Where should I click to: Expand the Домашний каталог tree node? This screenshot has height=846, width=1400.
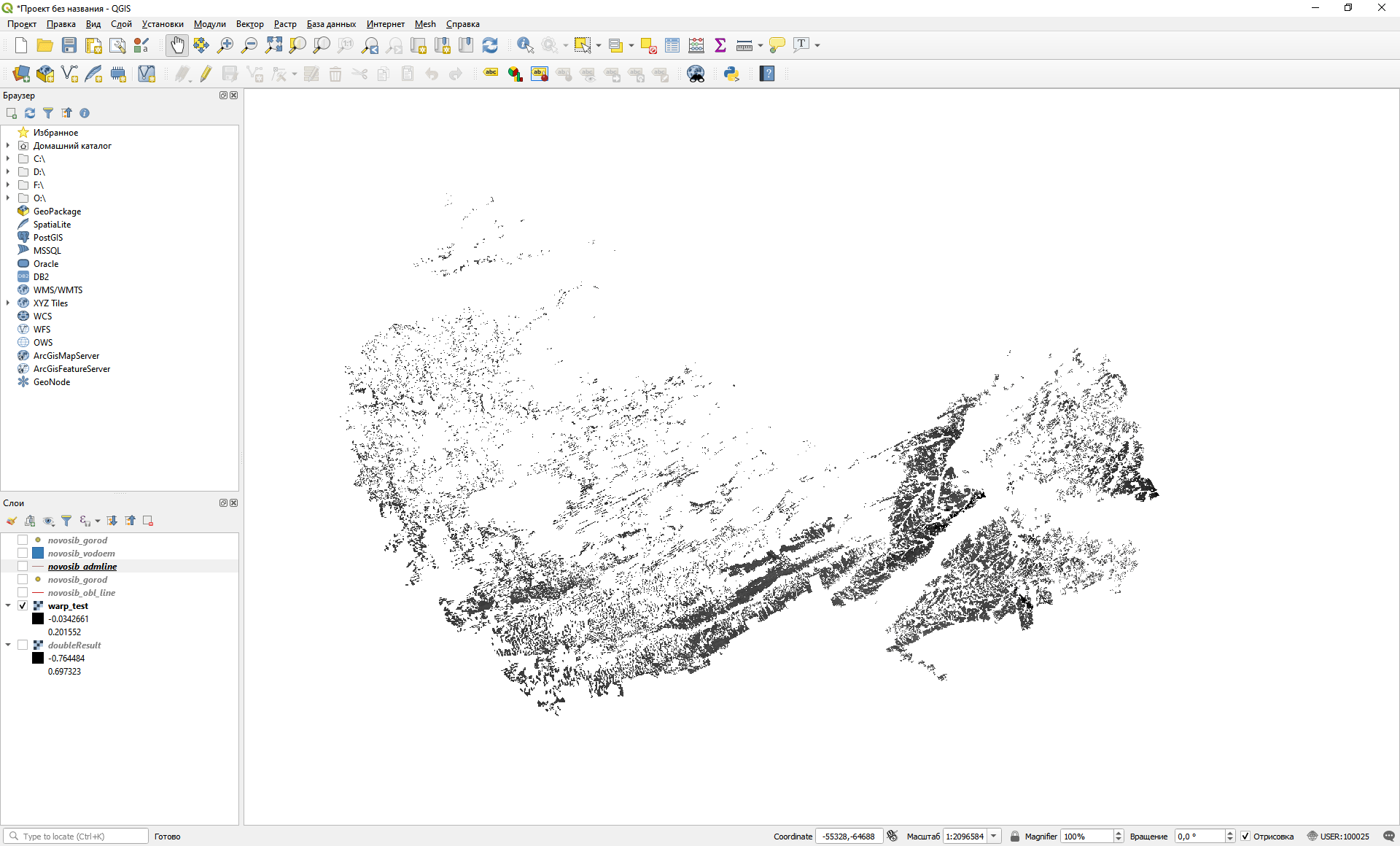point(8,146)
